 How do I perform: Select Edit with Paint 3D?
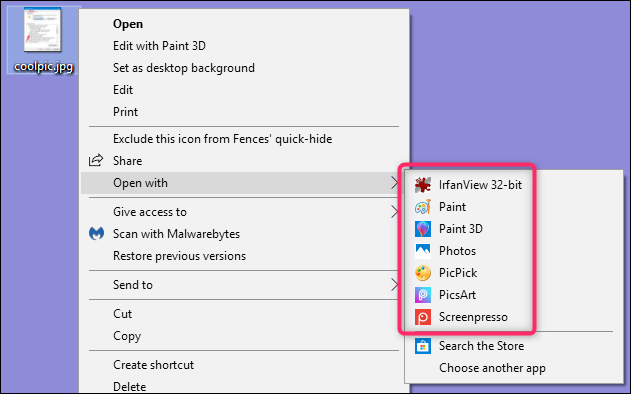tap(159, 46)
